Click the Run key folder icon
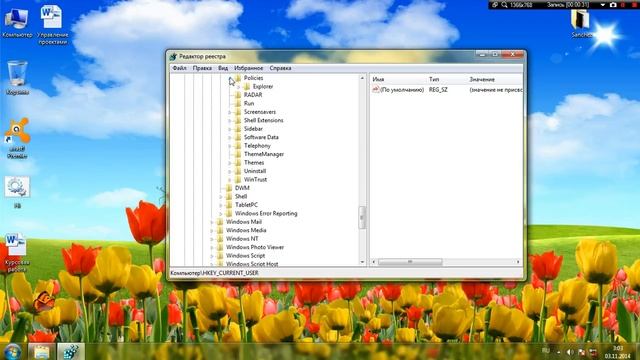The height and width of the screenshot is (360, 640). point(238,103)
